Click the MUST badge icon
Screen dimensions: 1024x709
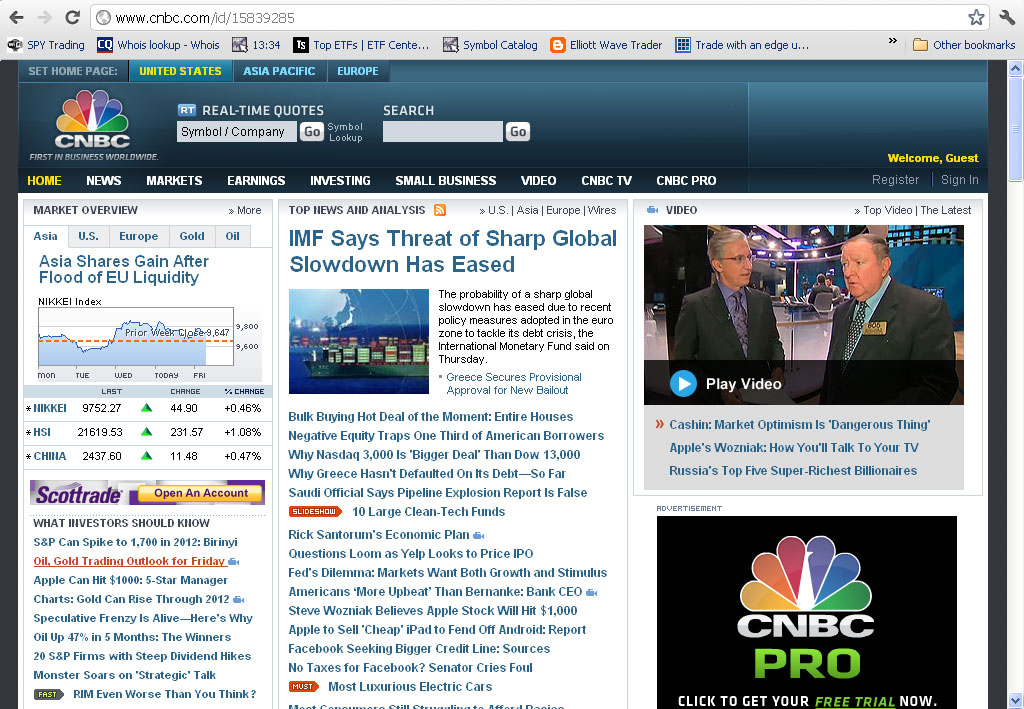304,687
